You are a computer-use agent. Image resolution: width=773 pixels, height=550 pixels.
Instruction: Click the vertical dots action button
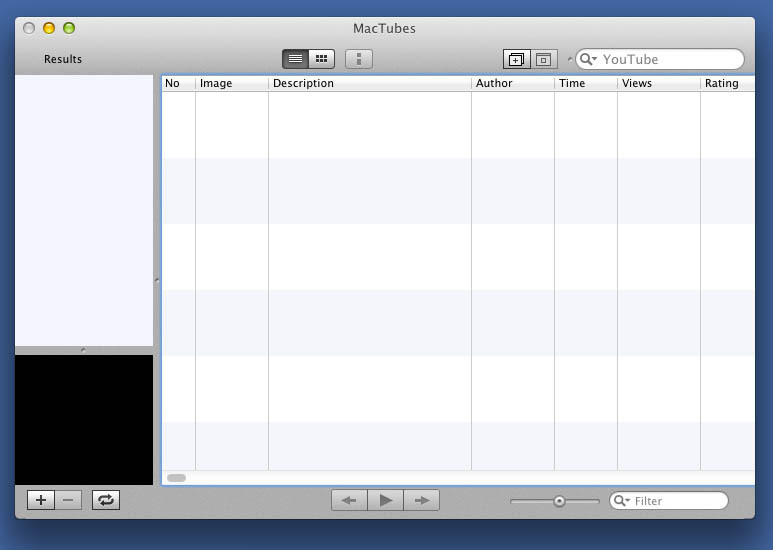(x=359, y=59)
